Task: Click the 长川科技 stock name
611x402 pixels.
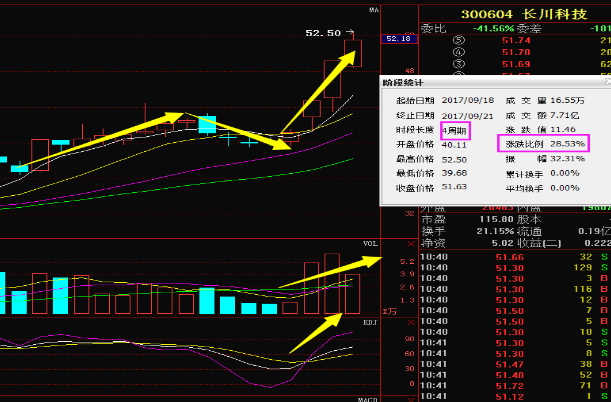Action: pos(551,14)
